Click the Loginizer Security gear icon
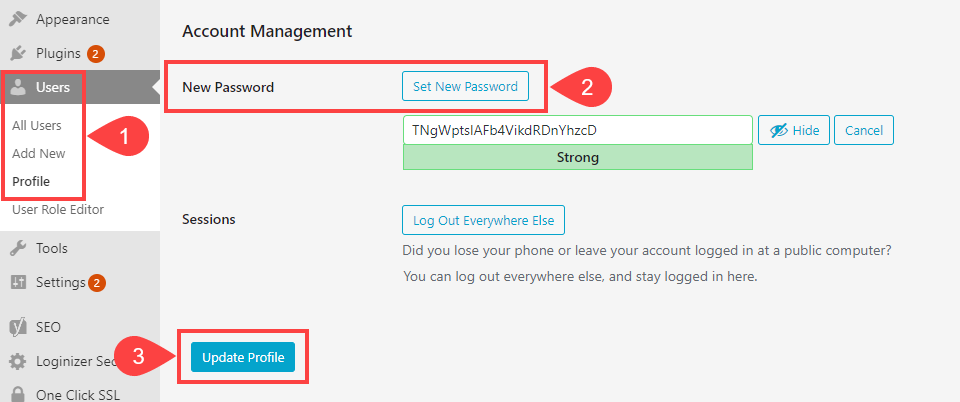Screen dimensions: 960x402 18,361
